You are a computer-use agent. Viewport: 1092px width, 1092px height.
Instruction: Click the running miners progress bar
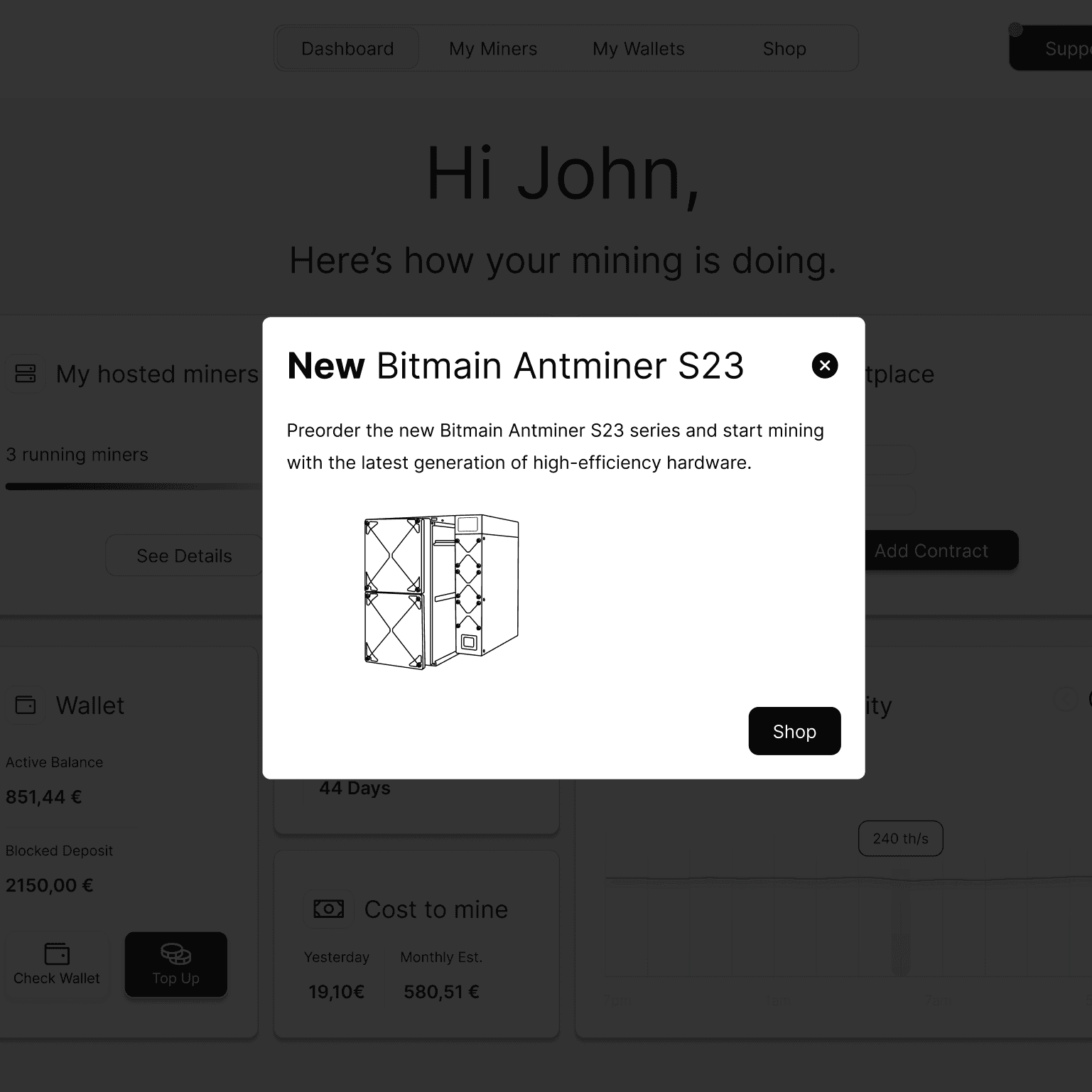click(134, 487)
